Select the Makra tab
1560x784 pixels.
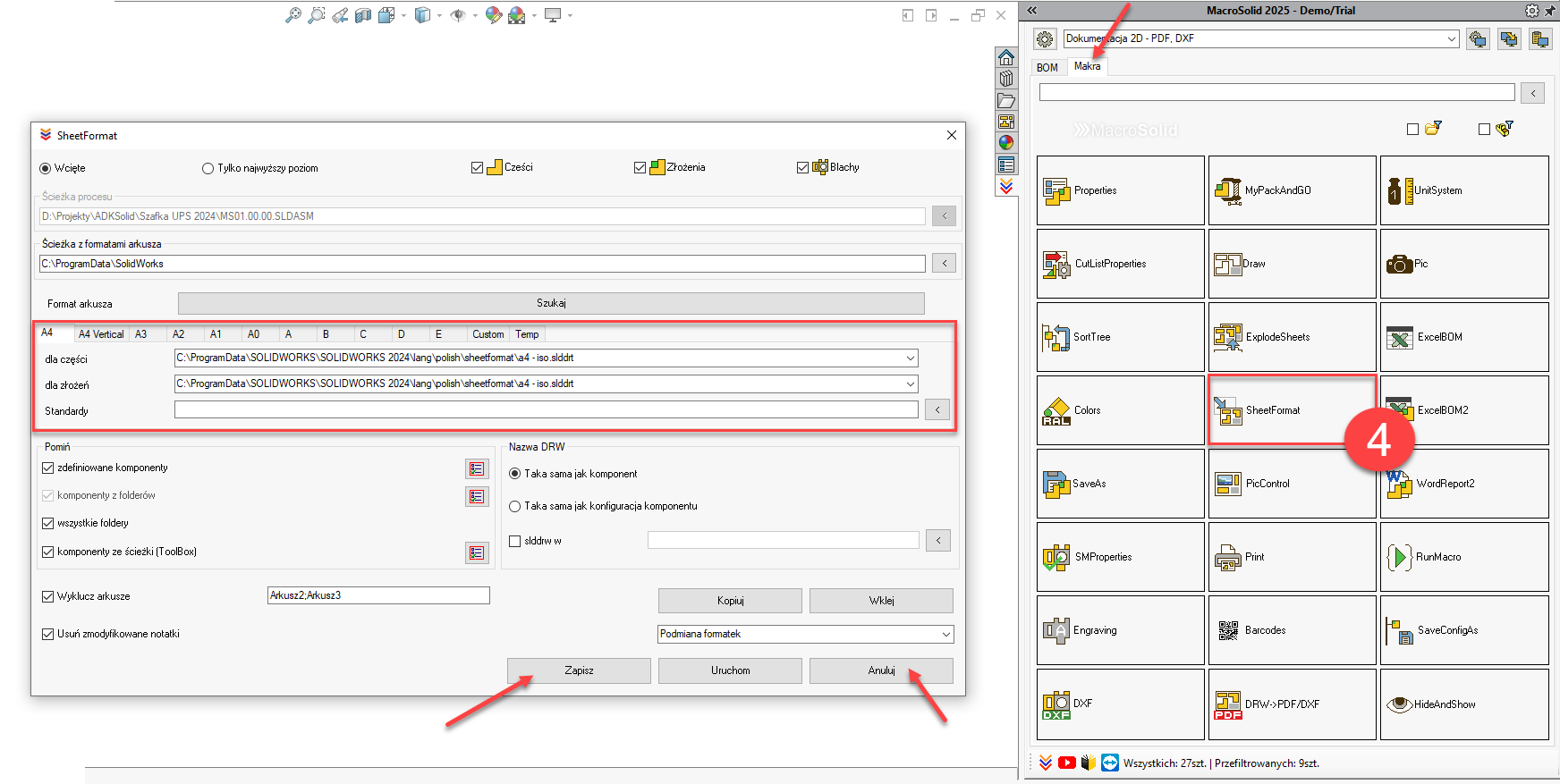pos(1088,66)
